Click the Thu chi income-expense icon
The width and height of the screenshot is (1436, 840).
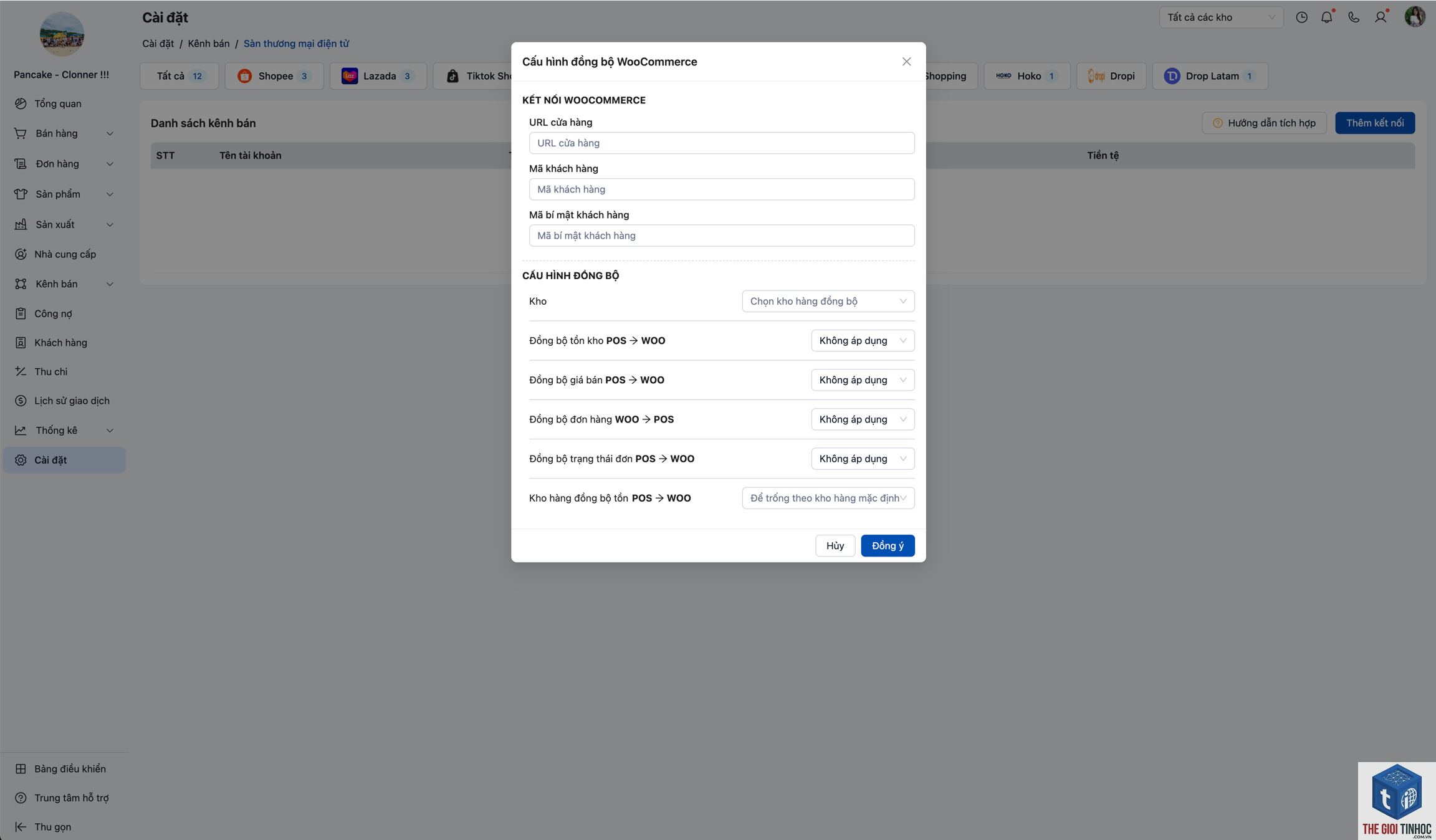coord(21,371)
